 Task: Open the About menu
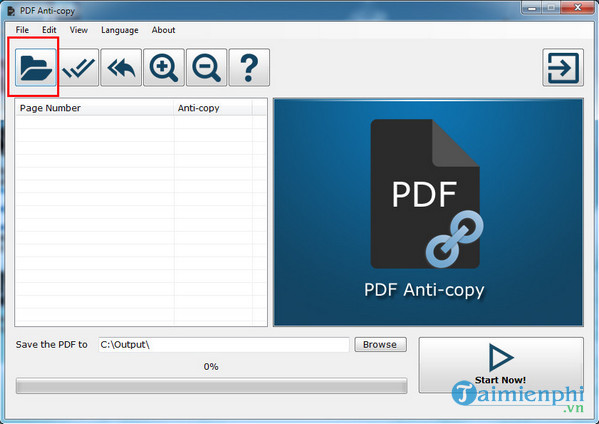tap(163, 30)
